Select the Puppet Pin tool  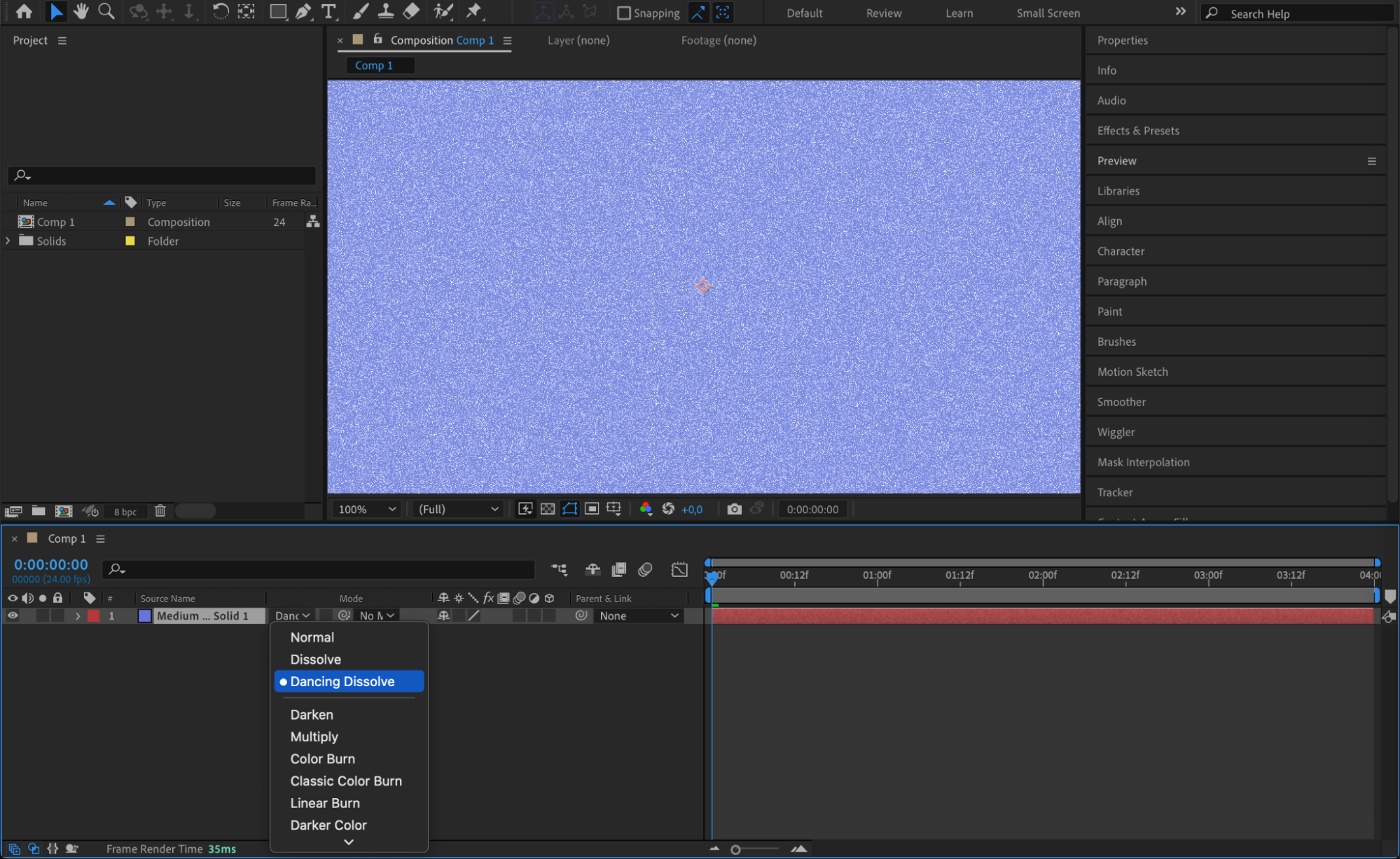click(x=474, y=11)
